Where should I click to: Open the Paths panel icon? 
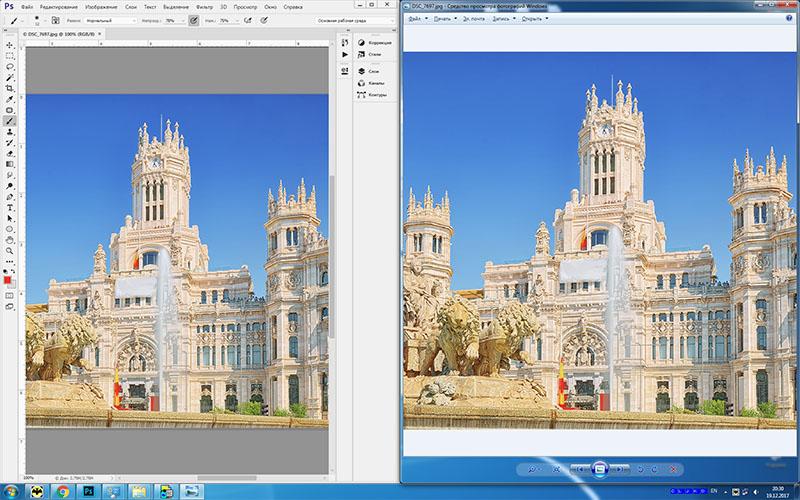point(361,94)
